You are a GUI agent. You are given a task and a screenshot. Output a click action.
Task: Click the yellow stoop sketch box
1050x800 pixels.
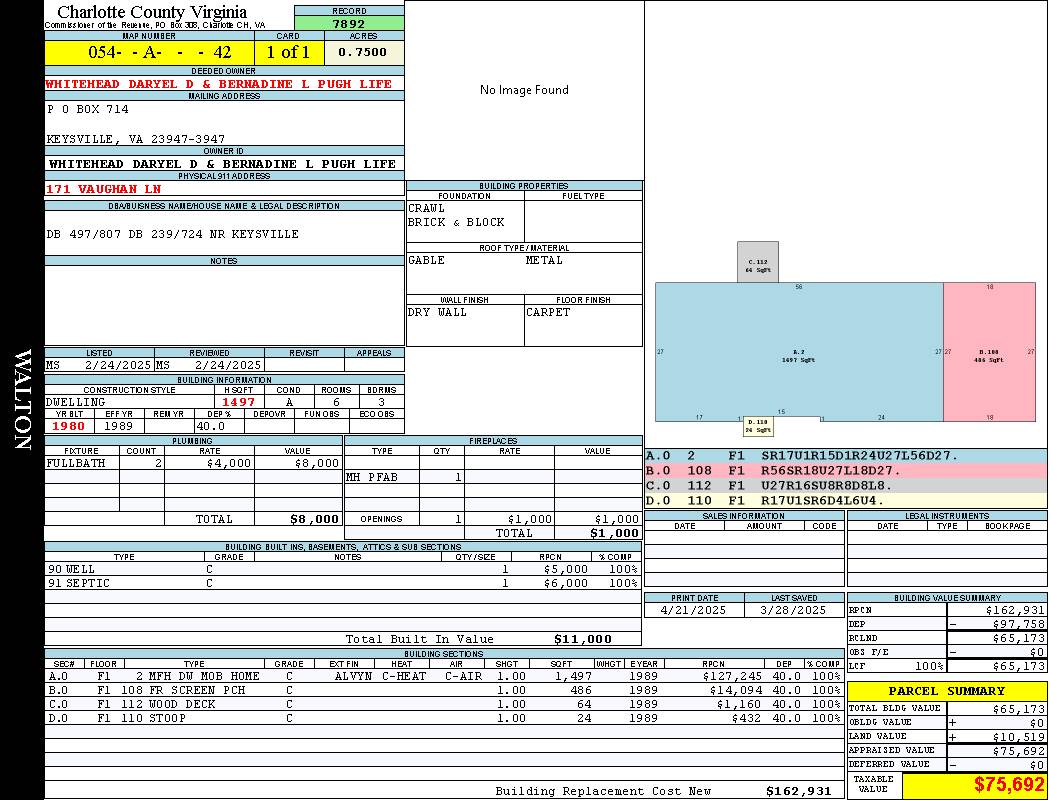coord(758,426)
